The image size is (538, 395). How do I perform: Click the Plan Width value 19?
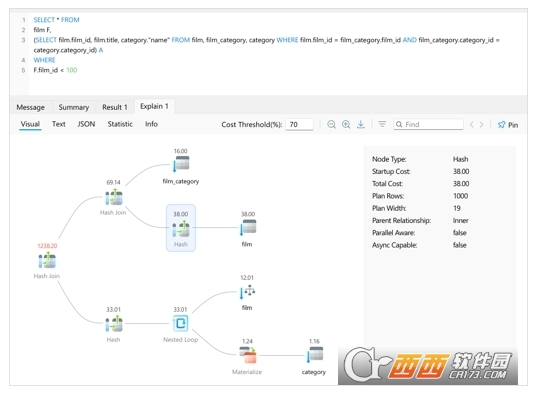[x=457, y=208]
